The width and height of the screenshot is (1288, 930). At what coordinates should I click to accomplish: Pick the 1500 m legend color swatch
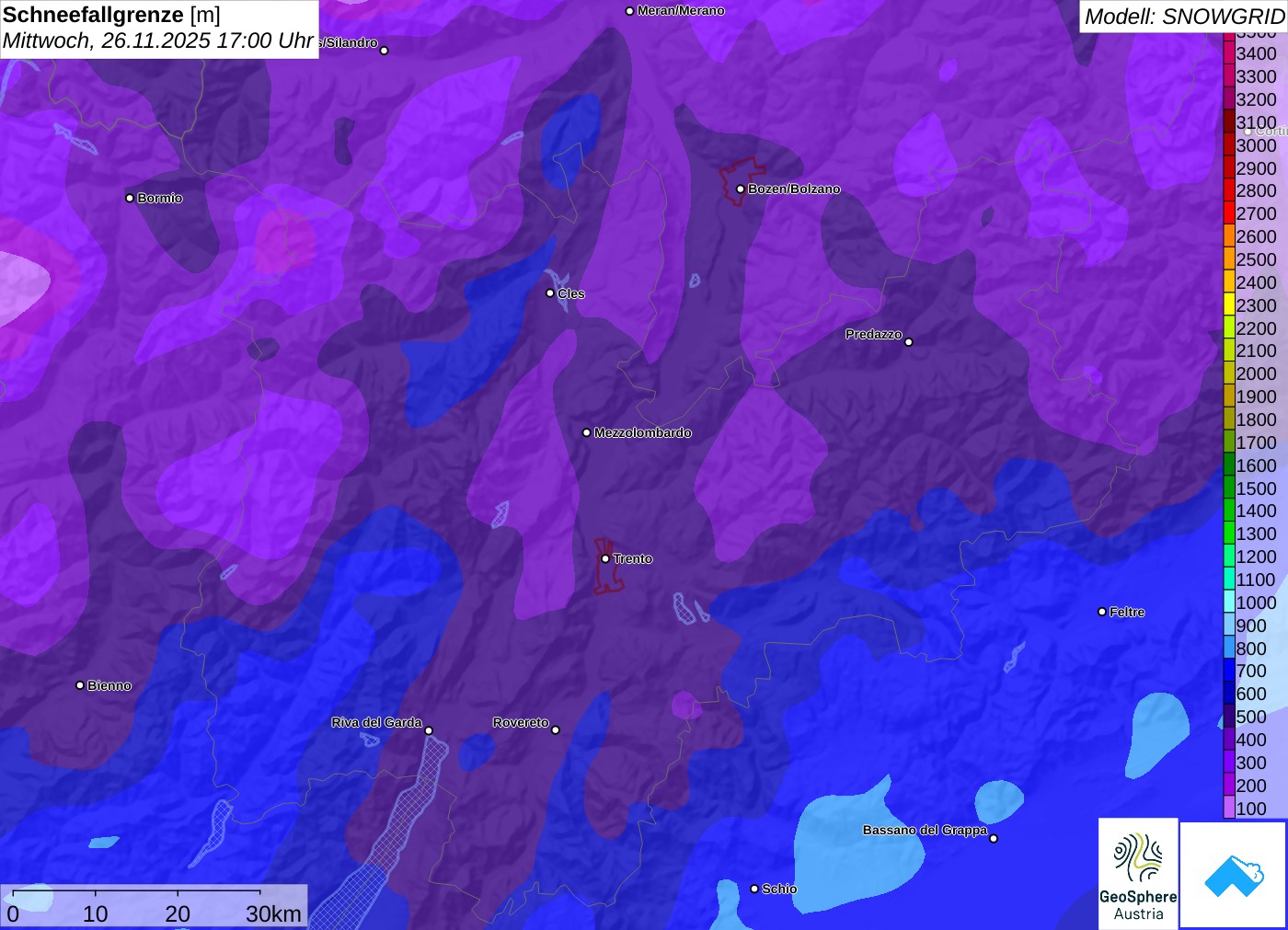[1229, 488]
